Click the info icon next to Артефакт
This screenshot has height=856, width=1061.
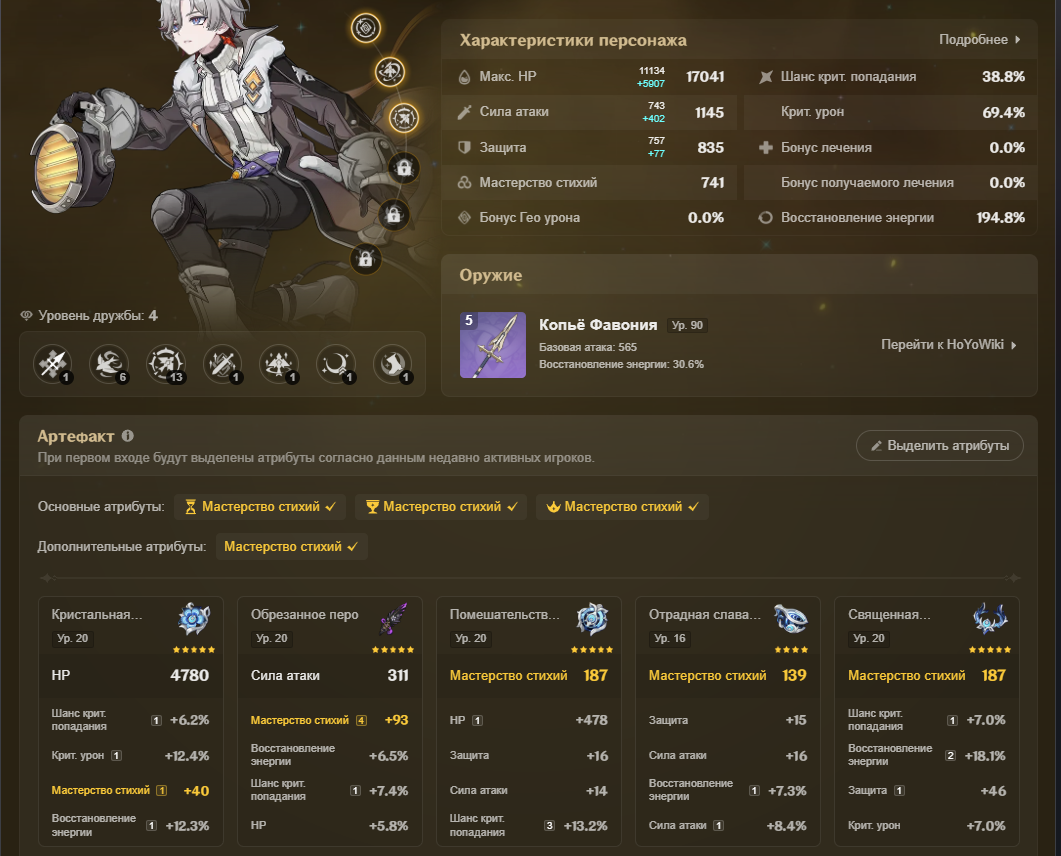point(127,436)
